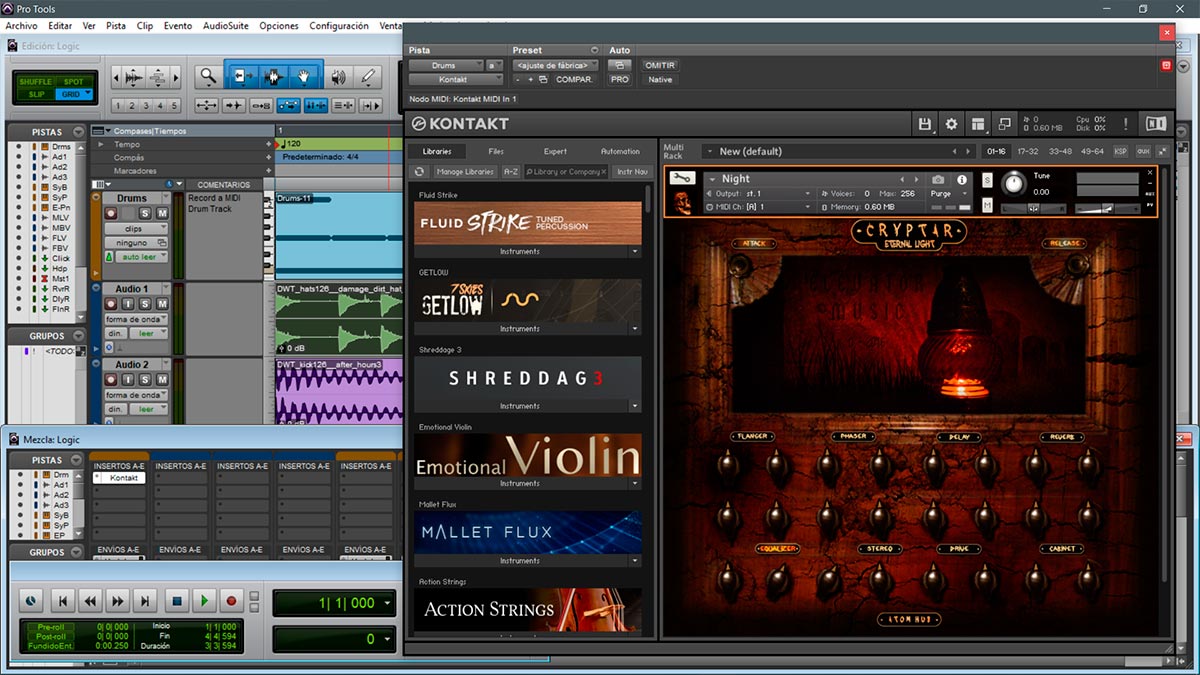Click the Instr Nav button
This screenshot has width=1200, height=675.
point(632,171)
